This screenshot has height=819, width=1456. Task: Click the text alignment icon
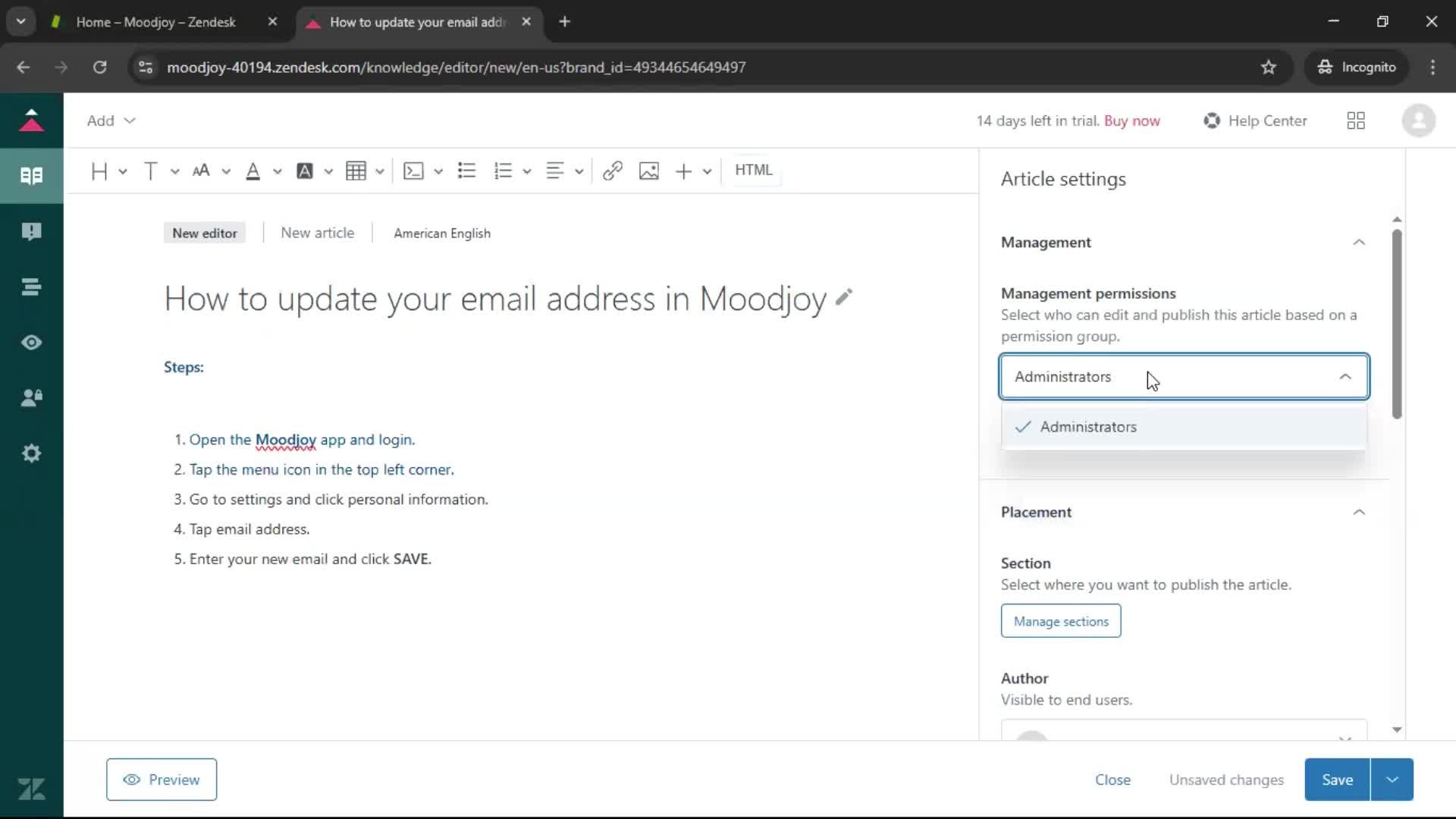click(x=555, y=171)
